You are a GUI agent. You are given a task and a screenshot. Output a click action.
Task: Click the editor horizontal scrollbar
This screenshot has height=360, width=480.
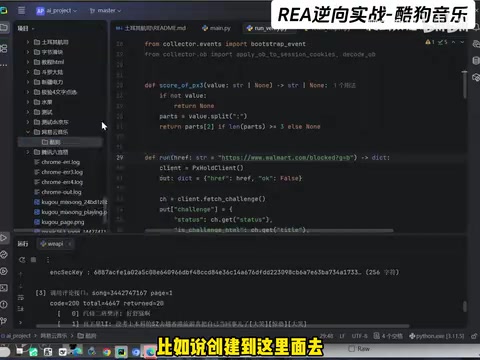coord(269,230)
